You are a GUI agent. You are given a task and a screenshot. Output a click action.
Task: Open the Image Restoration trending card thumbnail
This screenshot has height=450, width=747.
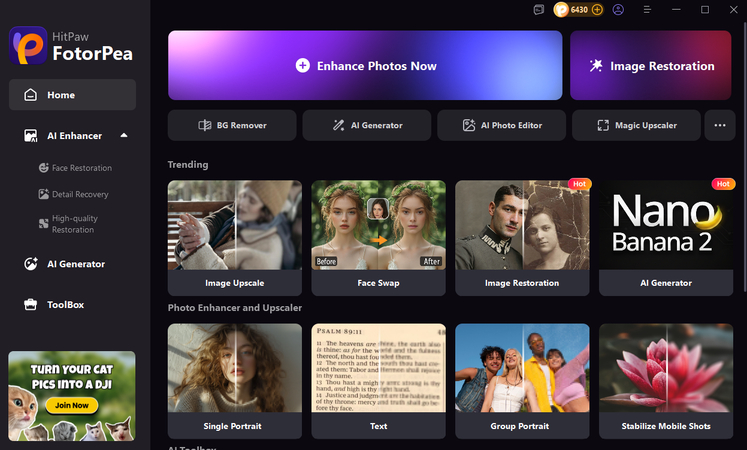pos(522,225)
